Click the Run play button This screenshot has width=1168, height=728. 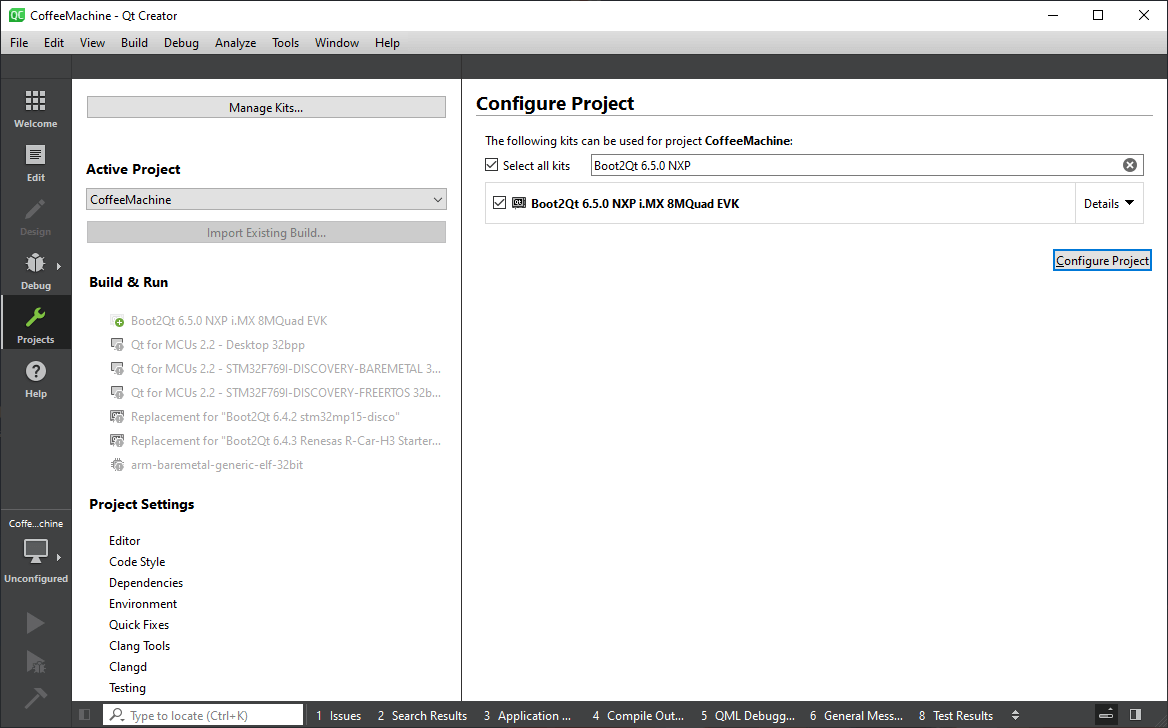tap(35, 623)
